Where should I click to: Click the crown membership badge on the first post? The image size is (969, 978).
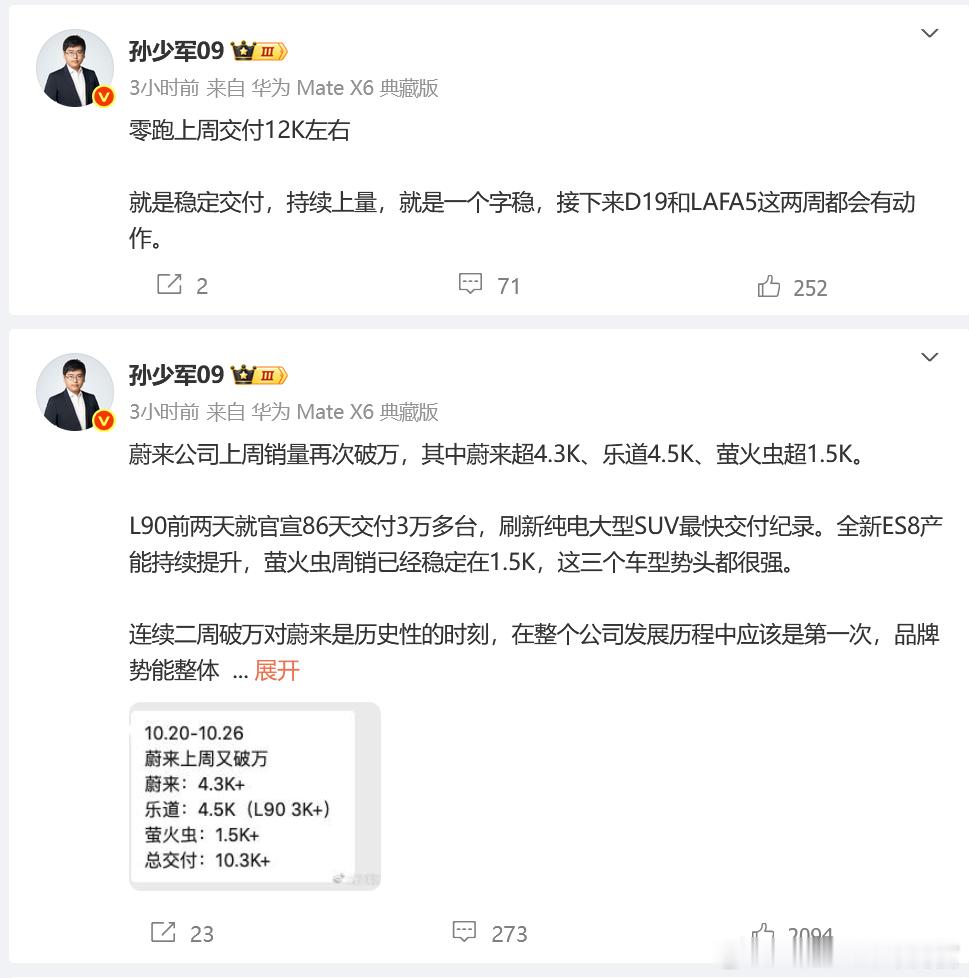(x=259, y=51)
